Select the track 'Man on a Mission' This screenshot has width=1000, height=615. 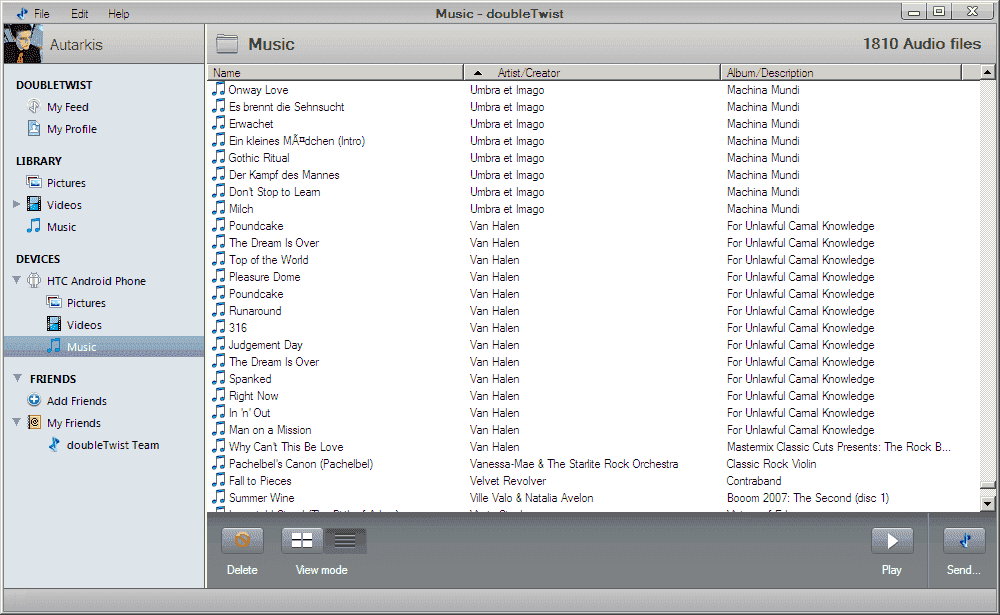(270, 430)
